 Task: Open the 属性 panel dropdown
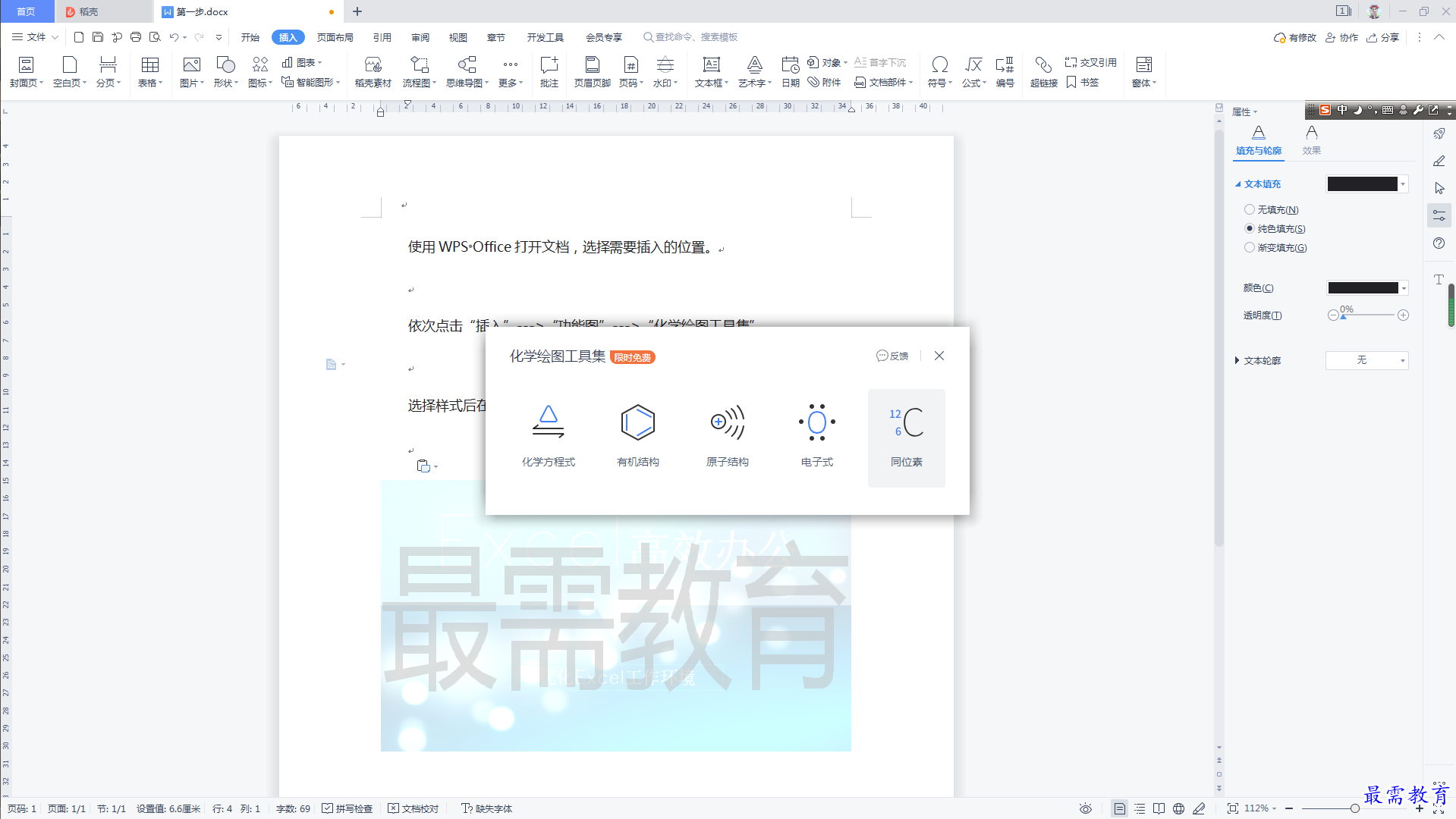point(1244,112)
